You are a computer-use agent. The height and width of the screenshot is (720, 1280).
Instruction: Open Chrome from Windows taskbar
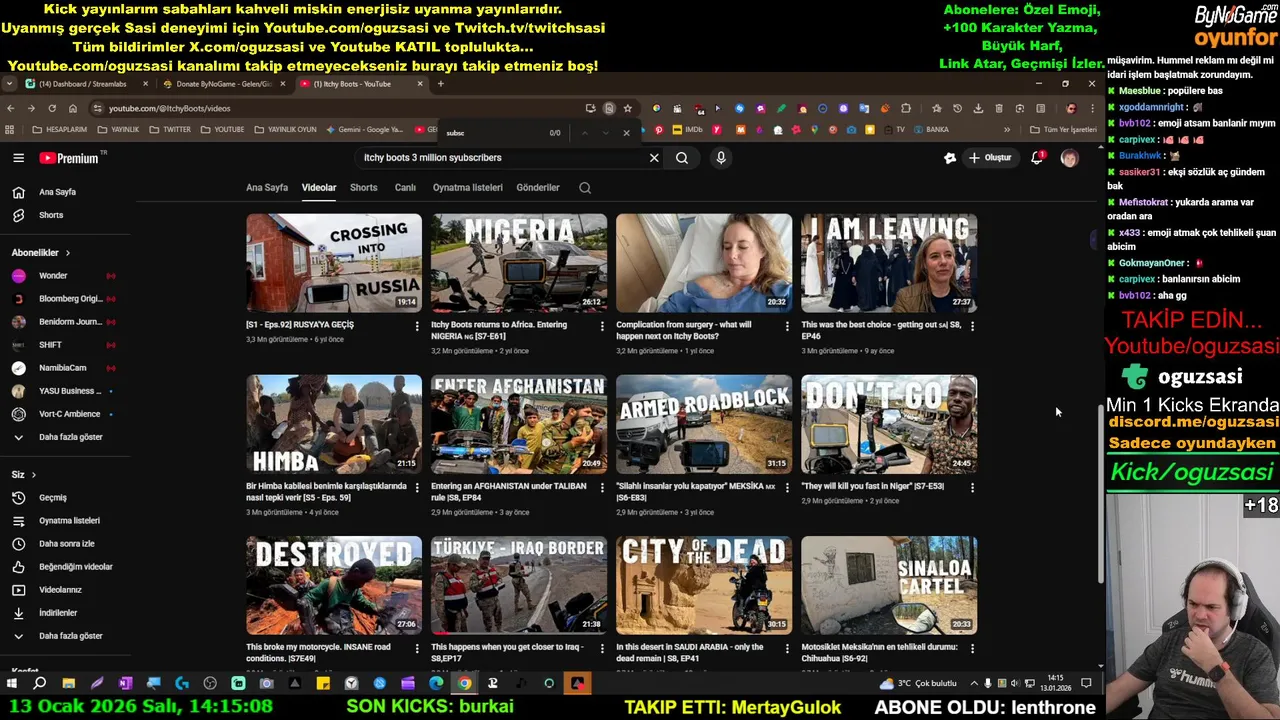[x=464, y=684]
